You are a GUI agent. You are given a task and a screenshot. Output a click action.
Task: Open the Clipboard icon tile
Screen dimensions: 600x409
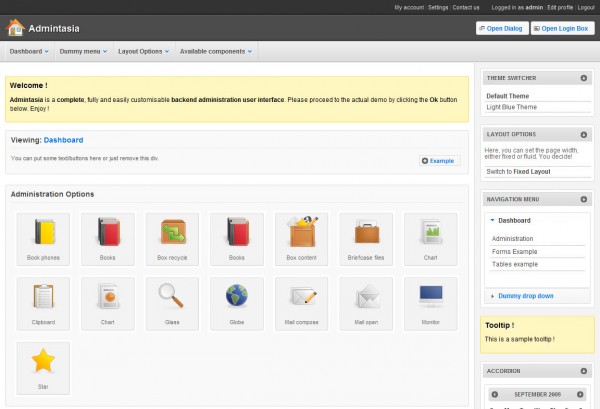[x=43, y=304]
